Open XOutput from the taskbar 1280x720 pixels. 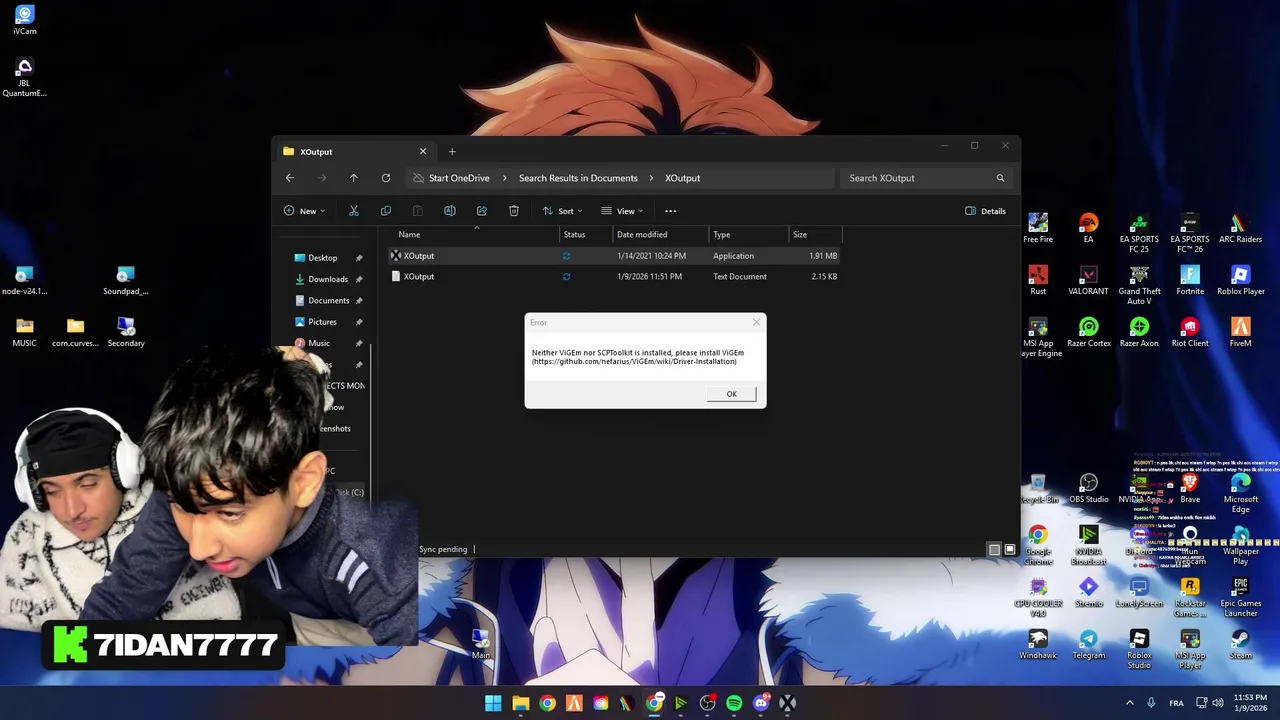tap(788, 703)
